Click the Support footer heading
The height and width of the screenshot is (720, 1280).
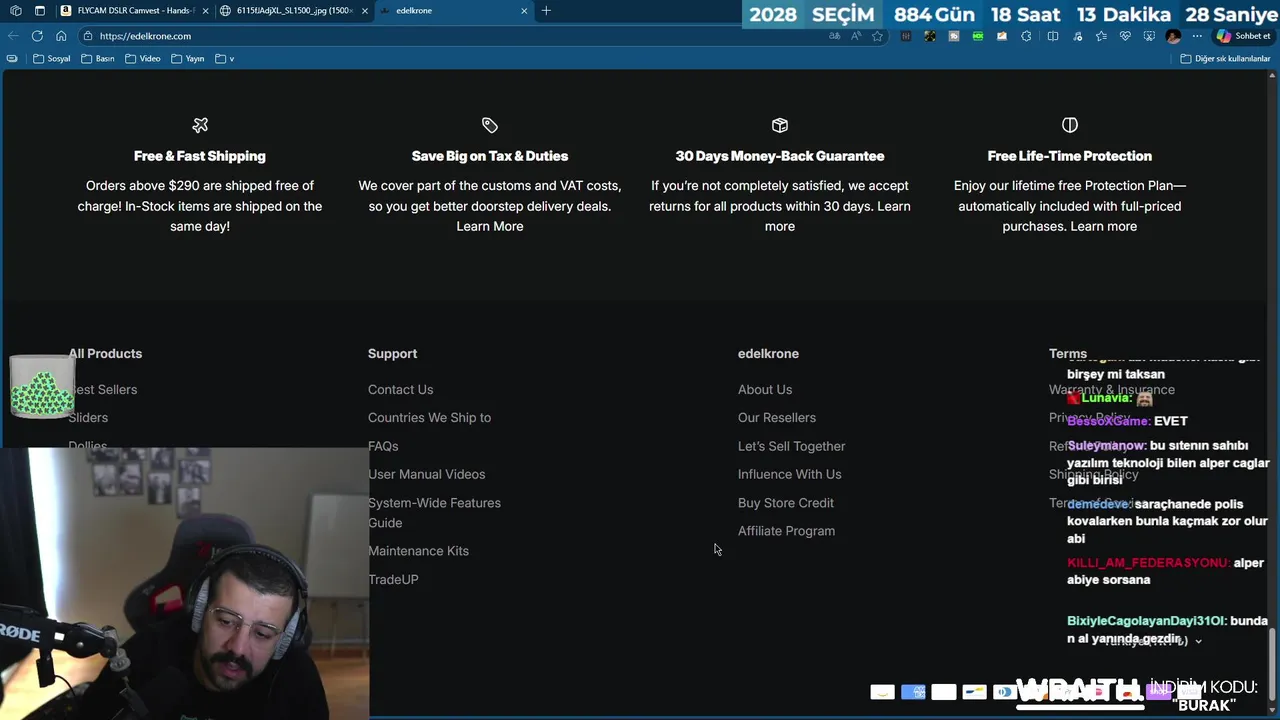pos(392,354)
